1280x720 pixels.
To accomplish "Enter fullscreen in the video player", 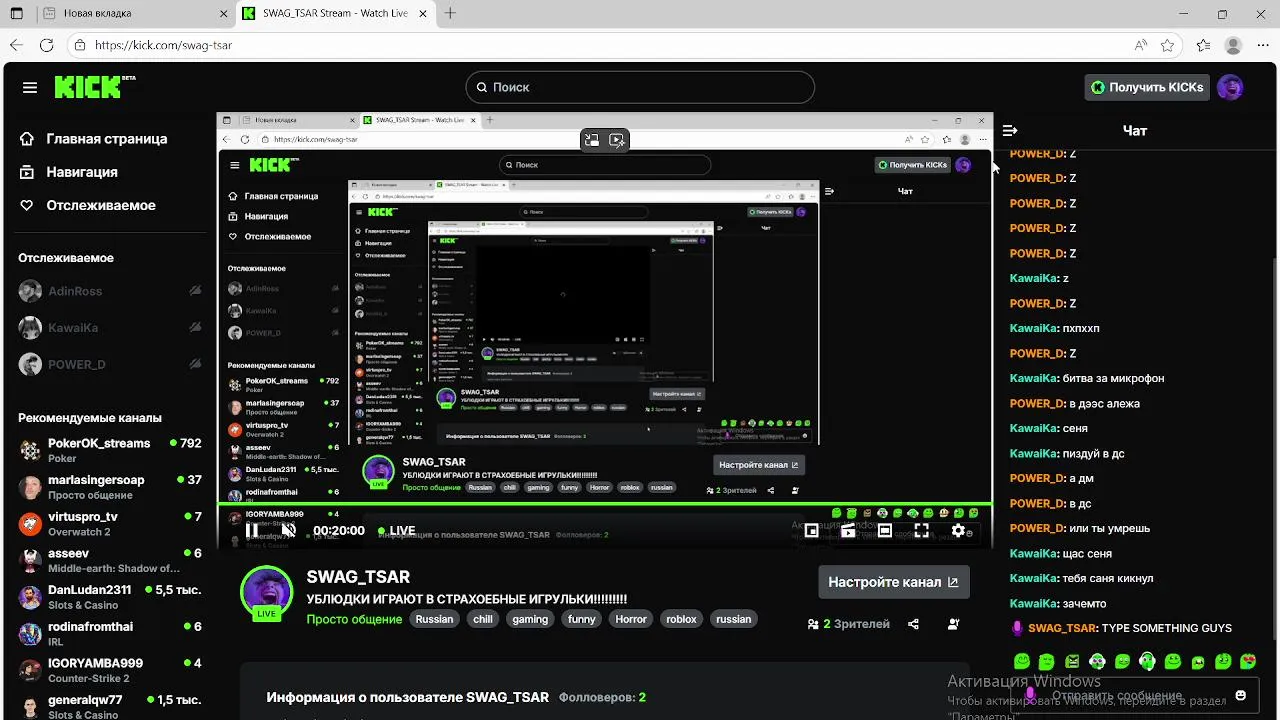I will click(x=921, y=530).
